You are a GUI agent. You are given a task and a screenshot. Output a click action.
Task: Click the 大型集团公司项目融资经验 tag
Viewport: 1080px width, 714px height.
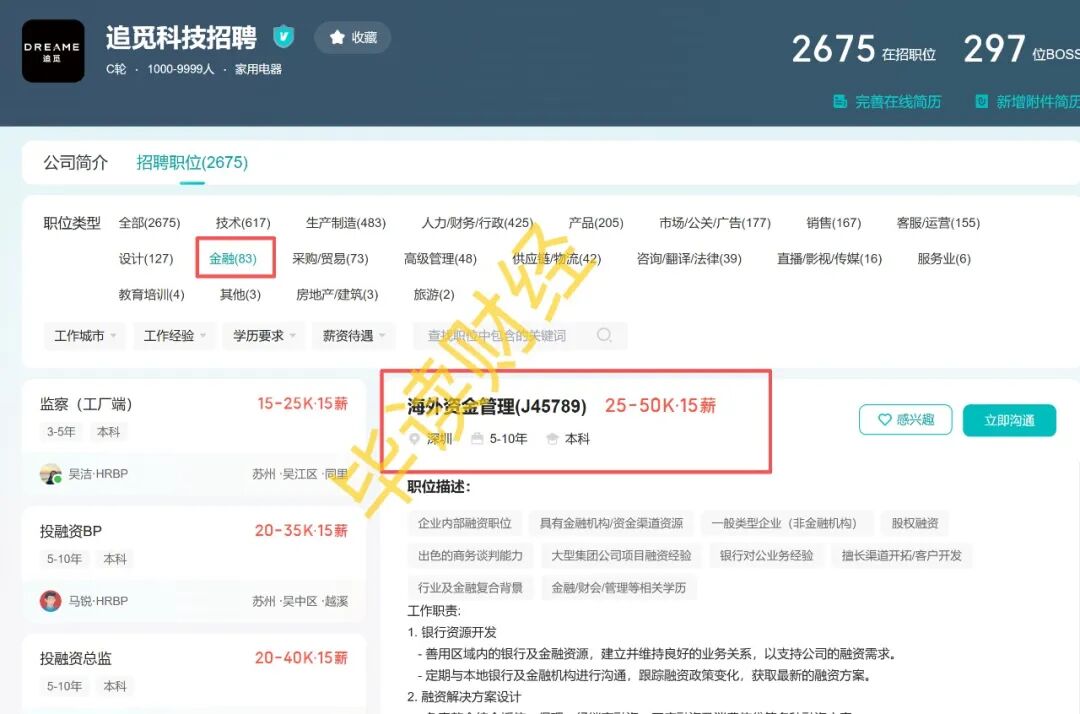tap(621, 556)
